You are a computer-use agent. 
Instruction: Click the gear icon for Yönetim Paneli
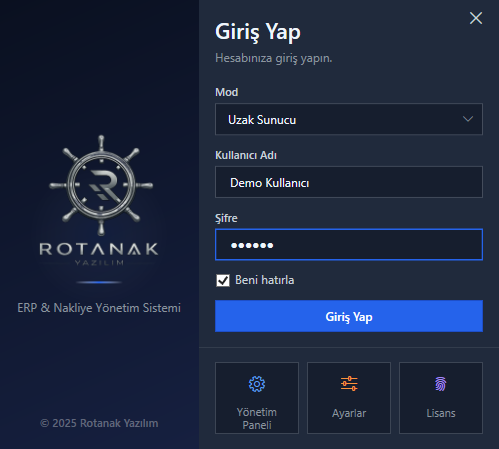click(x=257, y=384)
